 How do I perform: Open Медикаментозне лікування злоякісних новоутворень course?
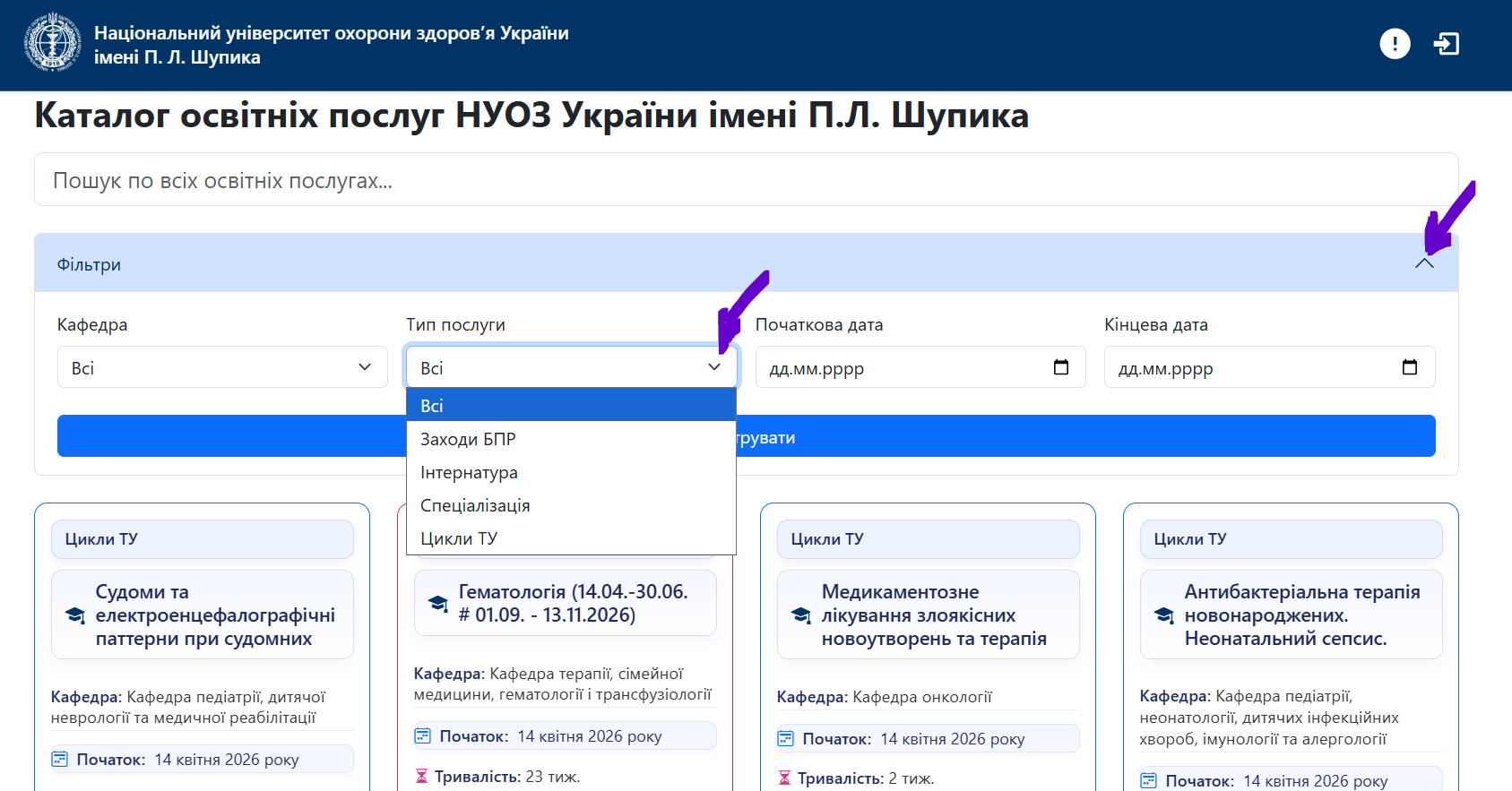coord(933,615)
